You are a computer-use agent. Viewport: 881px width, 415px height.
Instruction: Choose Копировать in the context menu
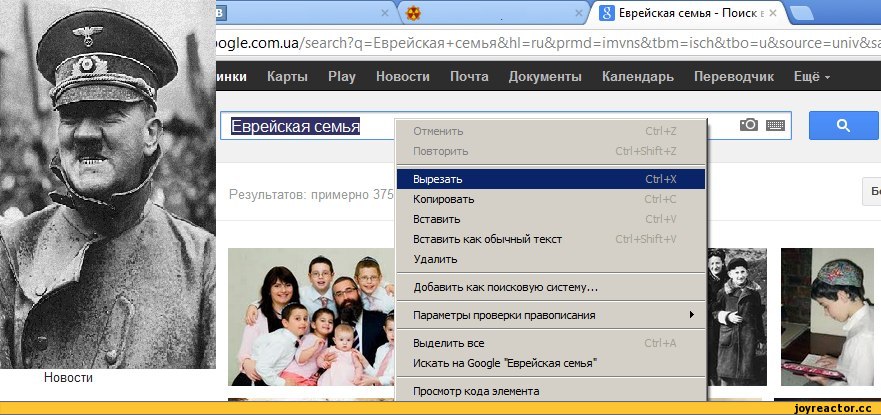click(x=550, y=199)
